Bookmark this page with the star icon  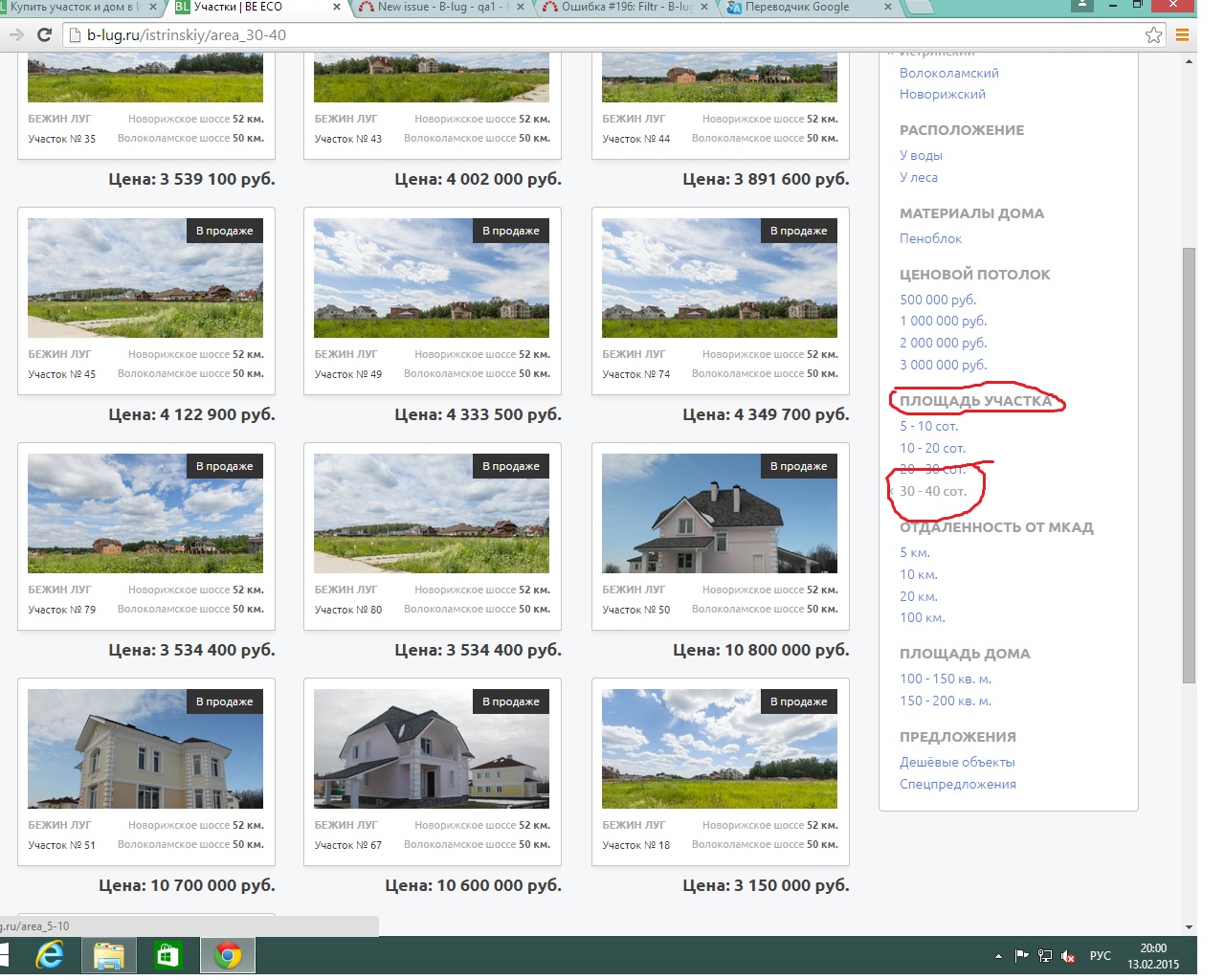1153,35
